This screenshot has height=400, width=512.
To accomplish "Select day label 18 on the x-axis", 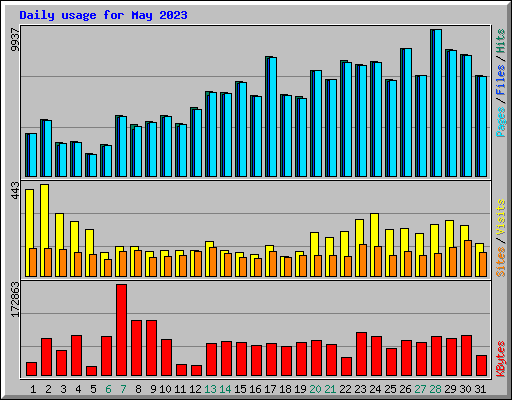I will (285, 389).
